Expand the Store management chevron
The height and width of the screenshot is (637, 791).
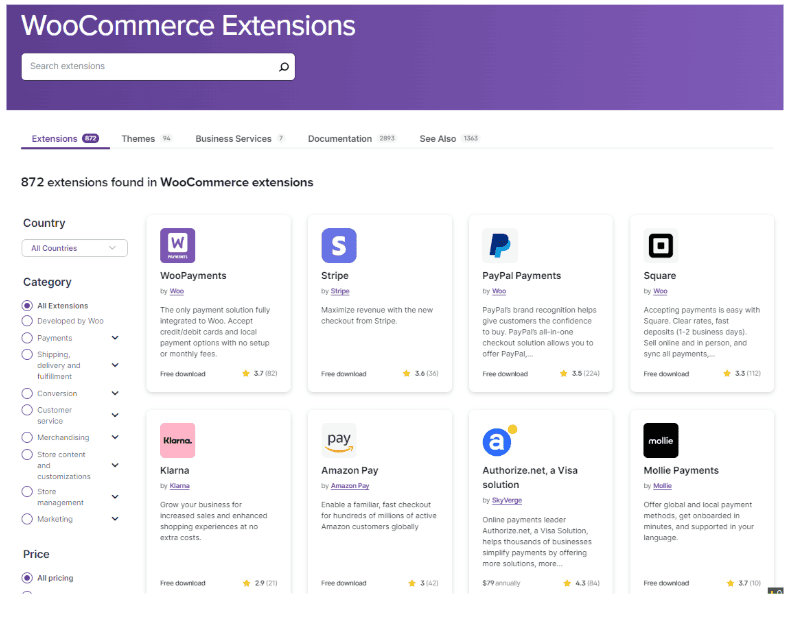[x=115, y=496]
